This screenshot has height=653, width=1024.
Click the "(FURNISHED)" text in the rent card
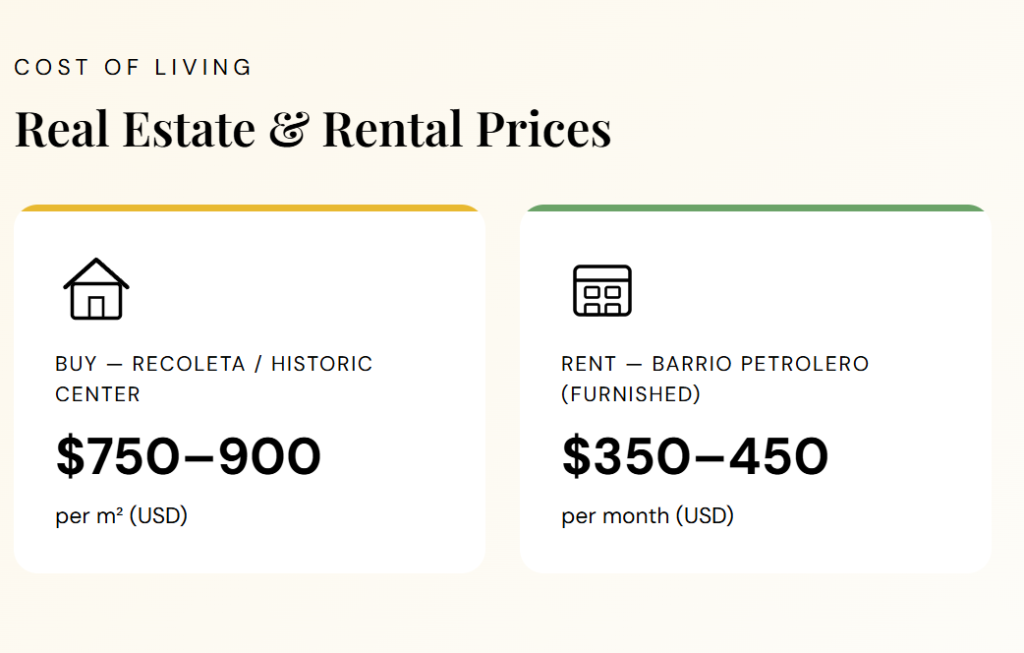(x=631, y=394)
